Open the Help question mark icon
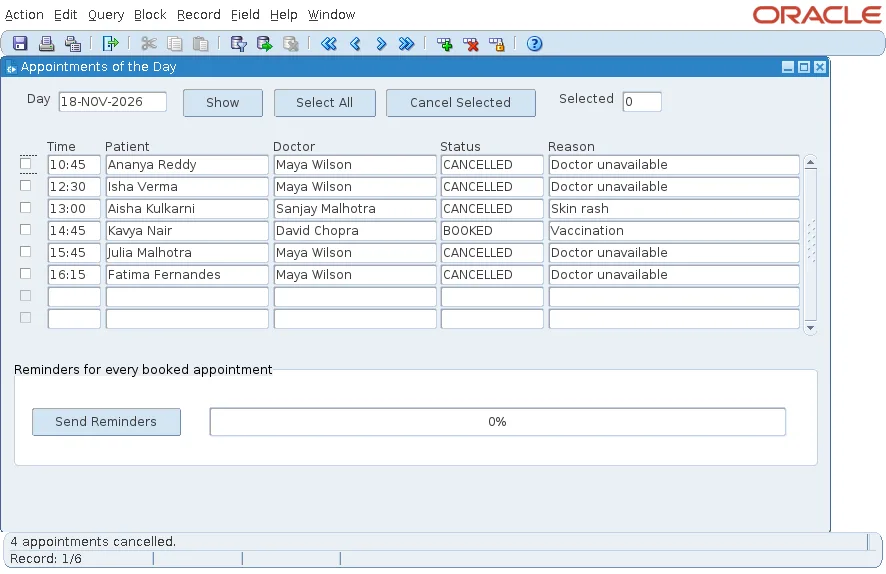 [x=535, y=44]
